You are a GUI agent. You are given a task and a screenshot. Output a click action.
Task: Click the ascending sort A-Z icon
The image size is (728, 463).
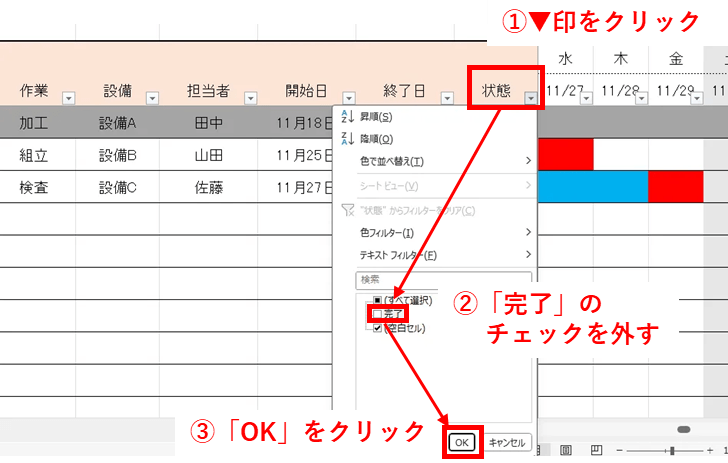point(348,116)
